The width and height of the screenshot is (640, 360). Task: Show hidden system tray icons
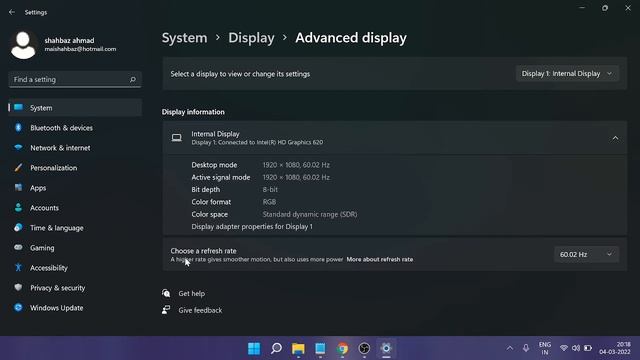[x=510, y=348]
